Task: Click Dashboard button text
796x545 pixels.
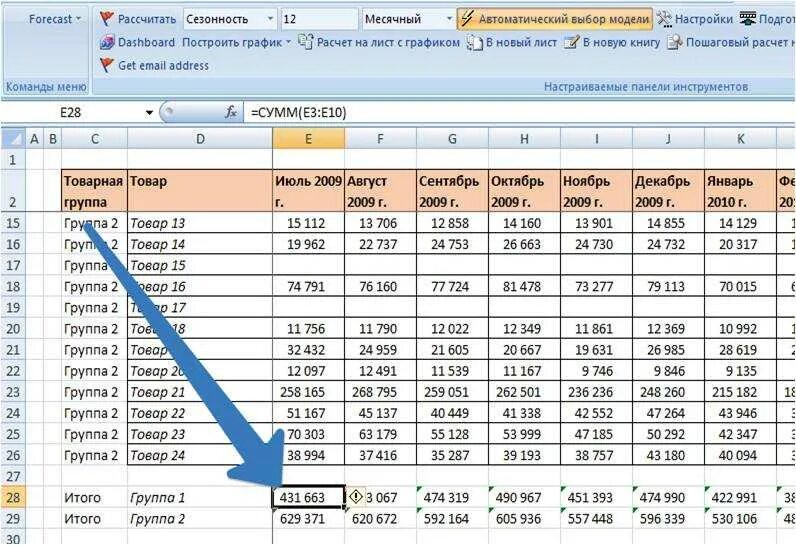Action: pos(146,43)
